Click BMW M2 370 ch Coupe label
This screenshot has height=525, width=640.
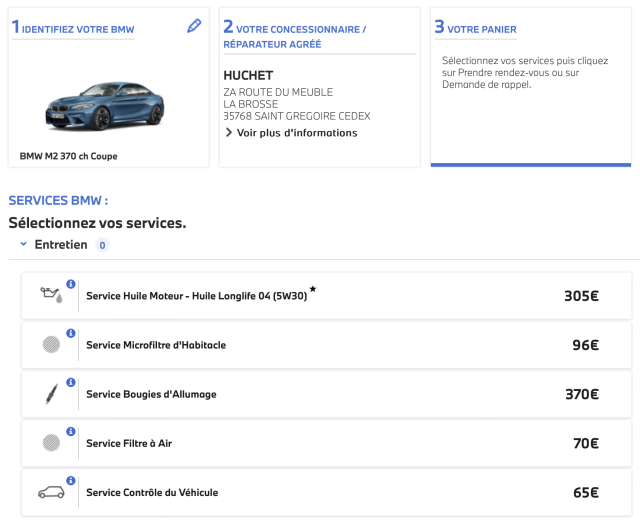pos(69,156)
